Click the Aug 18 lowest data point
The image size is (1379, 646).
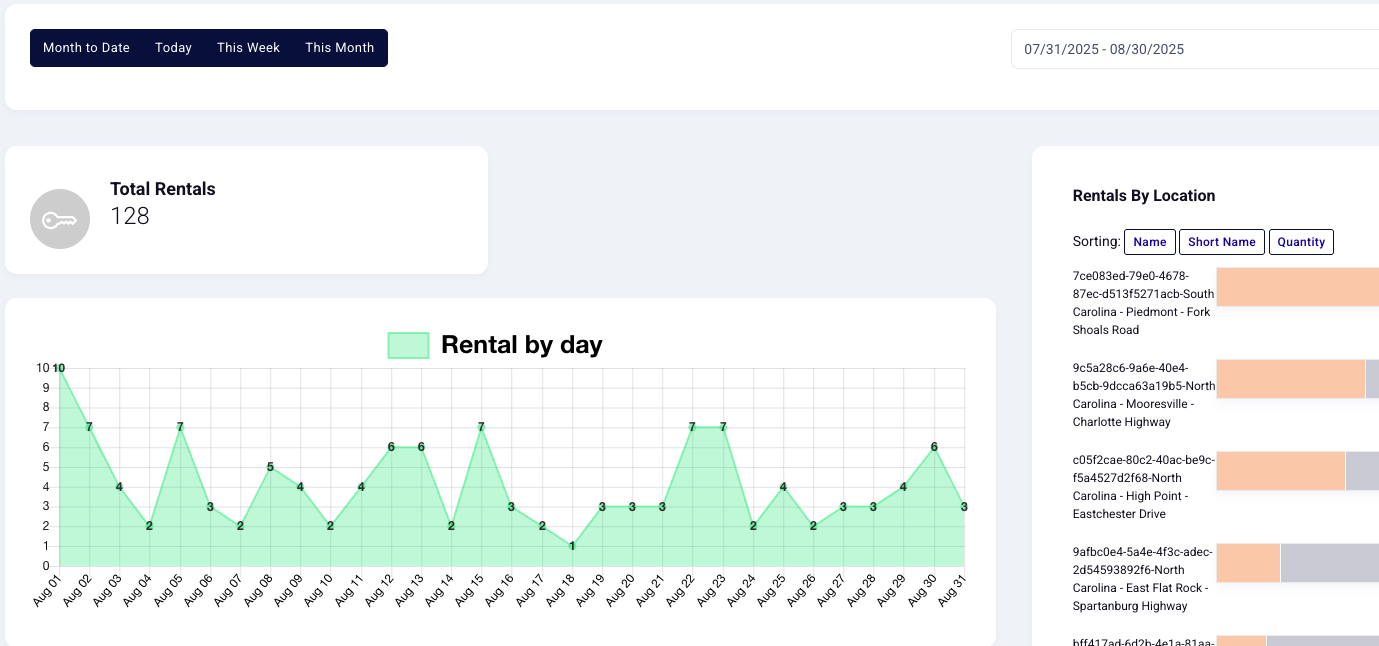click(572, 546)
